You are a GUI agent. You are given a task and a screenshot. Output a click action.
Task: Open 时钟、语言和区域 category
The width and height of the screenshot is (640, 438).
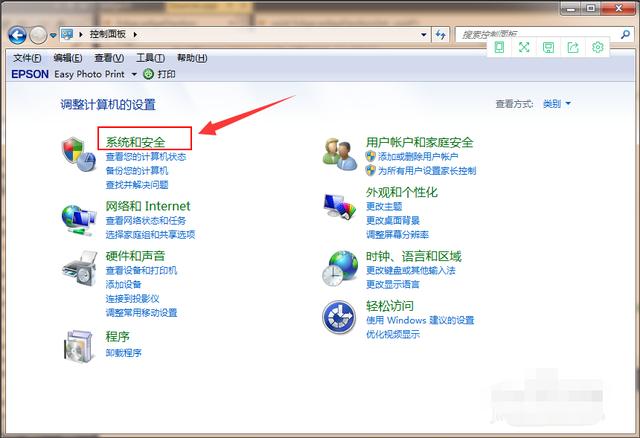click(x=413, y=256)
